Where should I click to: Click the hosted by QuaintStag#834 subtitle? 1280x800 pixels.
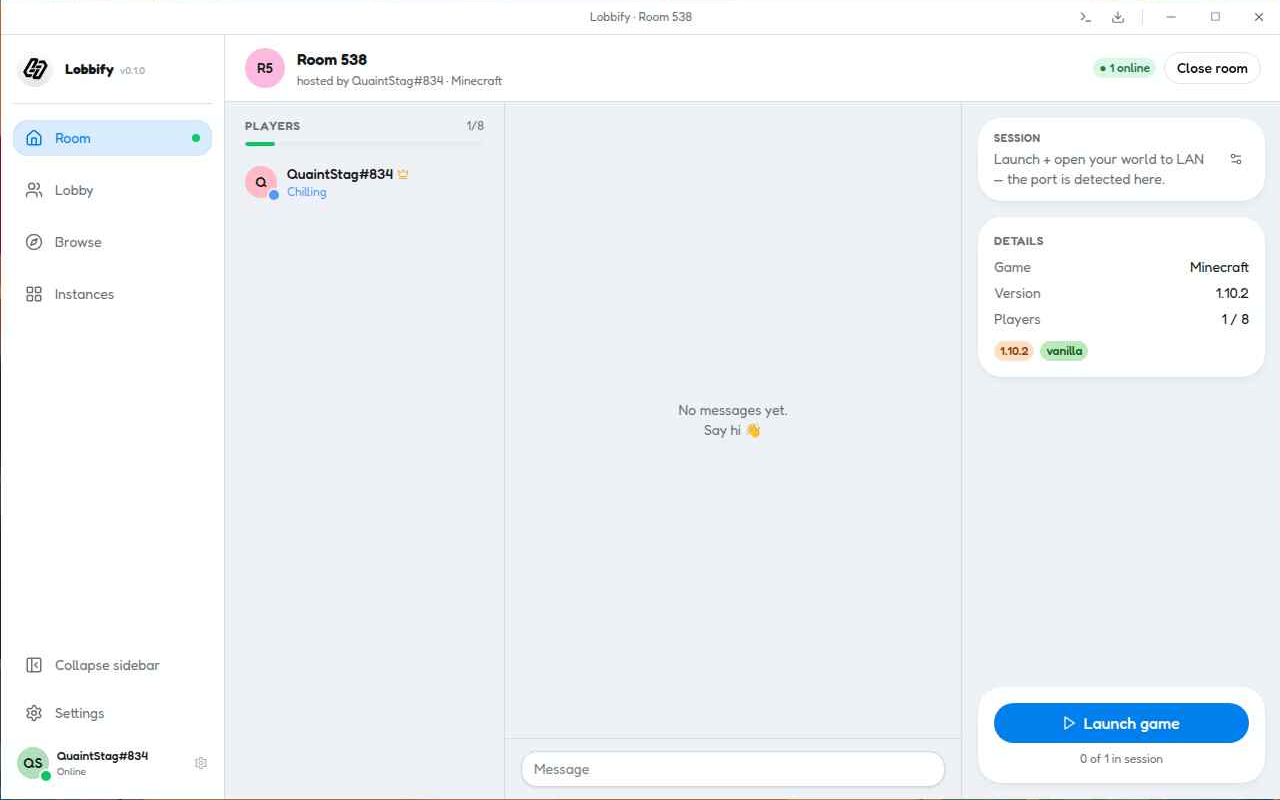point(399,81)
